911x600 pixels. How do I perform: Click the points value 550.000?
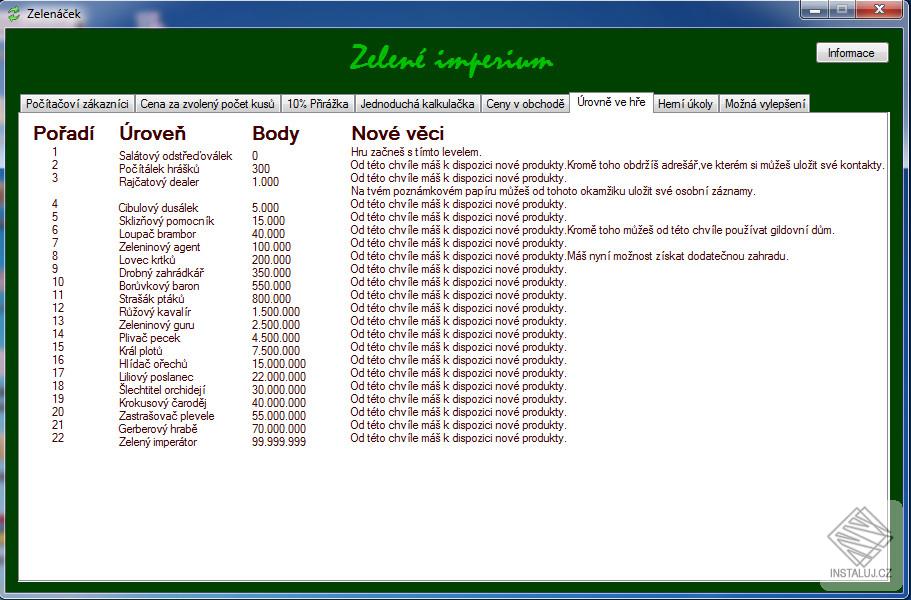point(271,286)
